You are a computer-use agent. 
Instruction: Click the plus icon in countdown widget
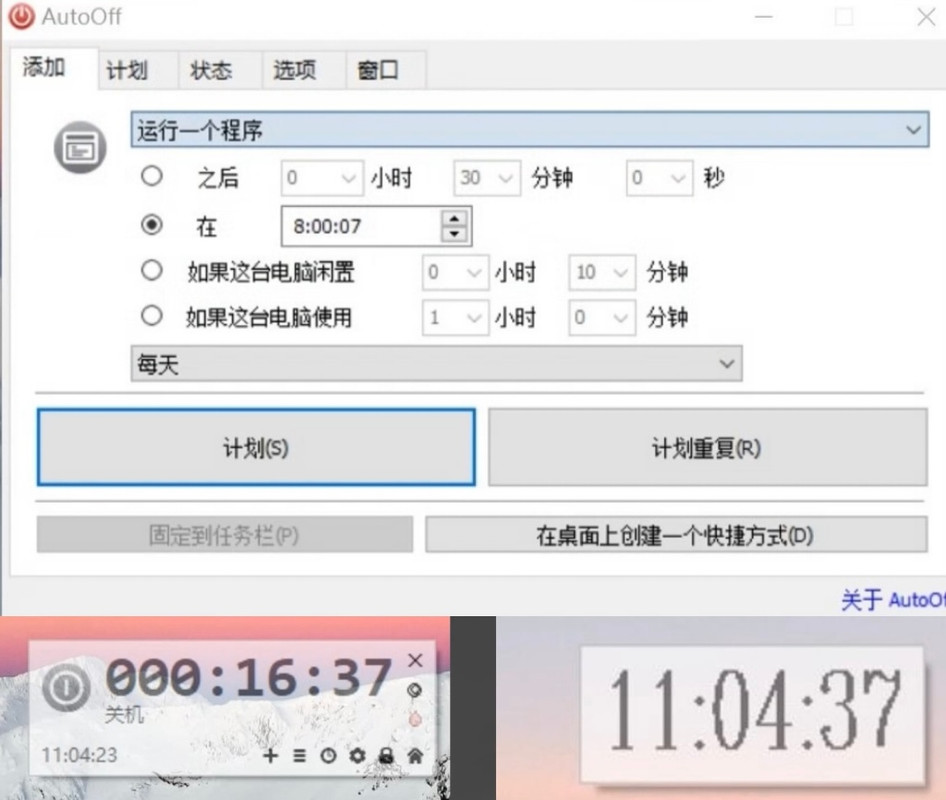click(271, 755)
